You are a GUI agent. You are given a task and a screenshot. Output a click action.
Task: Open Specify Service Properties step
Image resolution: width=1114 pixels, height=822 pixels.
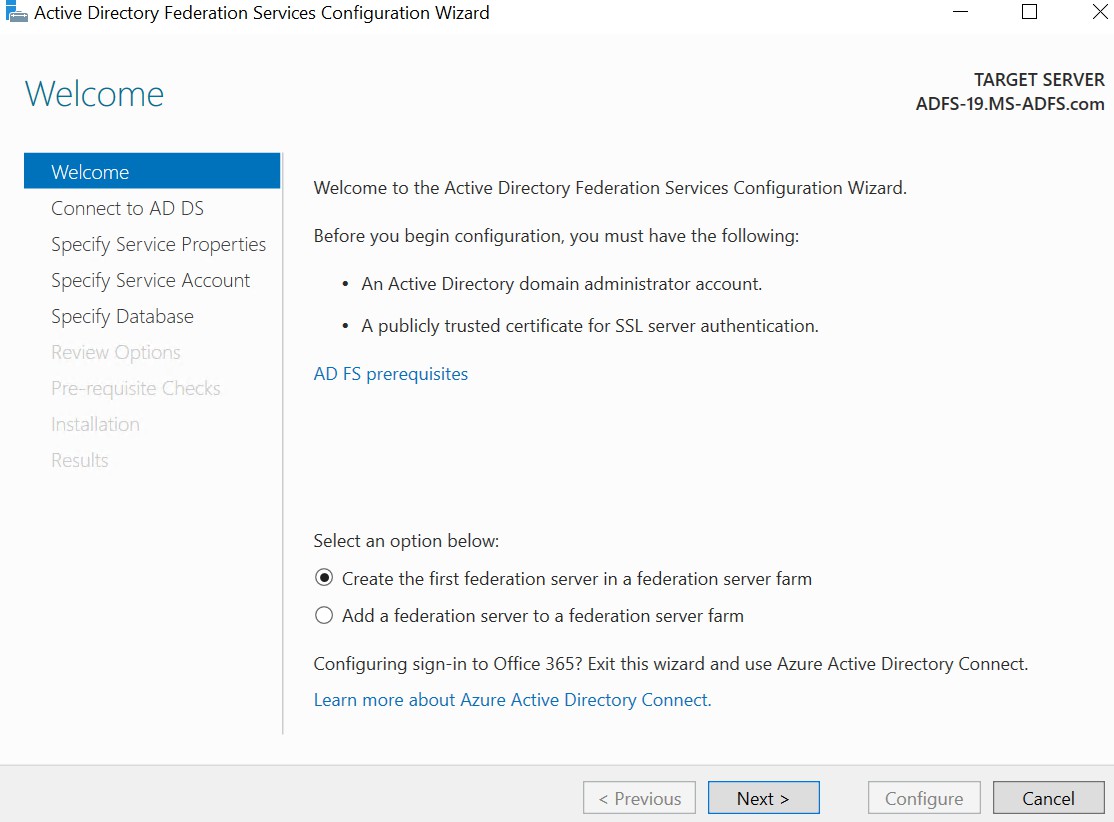click(158, 244)
